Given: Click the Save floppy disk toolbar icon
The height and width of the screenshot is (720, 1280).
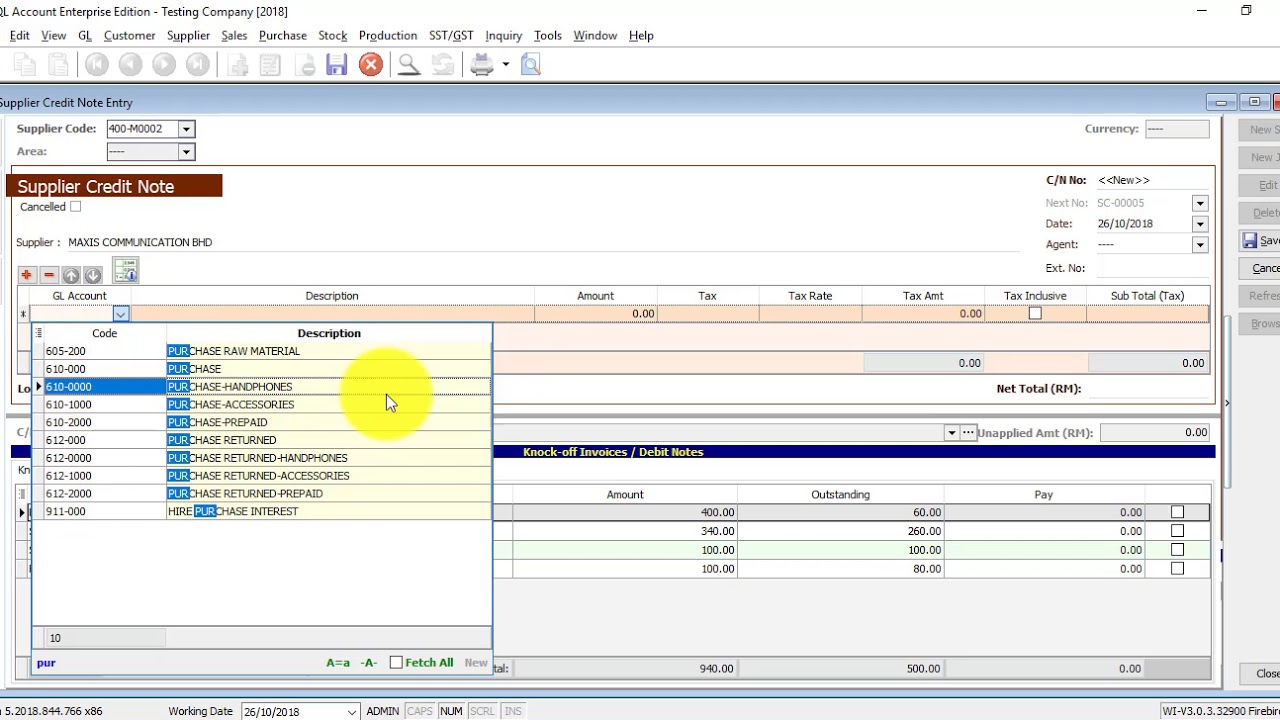Looking at the screenshot, I should point(336,65).
